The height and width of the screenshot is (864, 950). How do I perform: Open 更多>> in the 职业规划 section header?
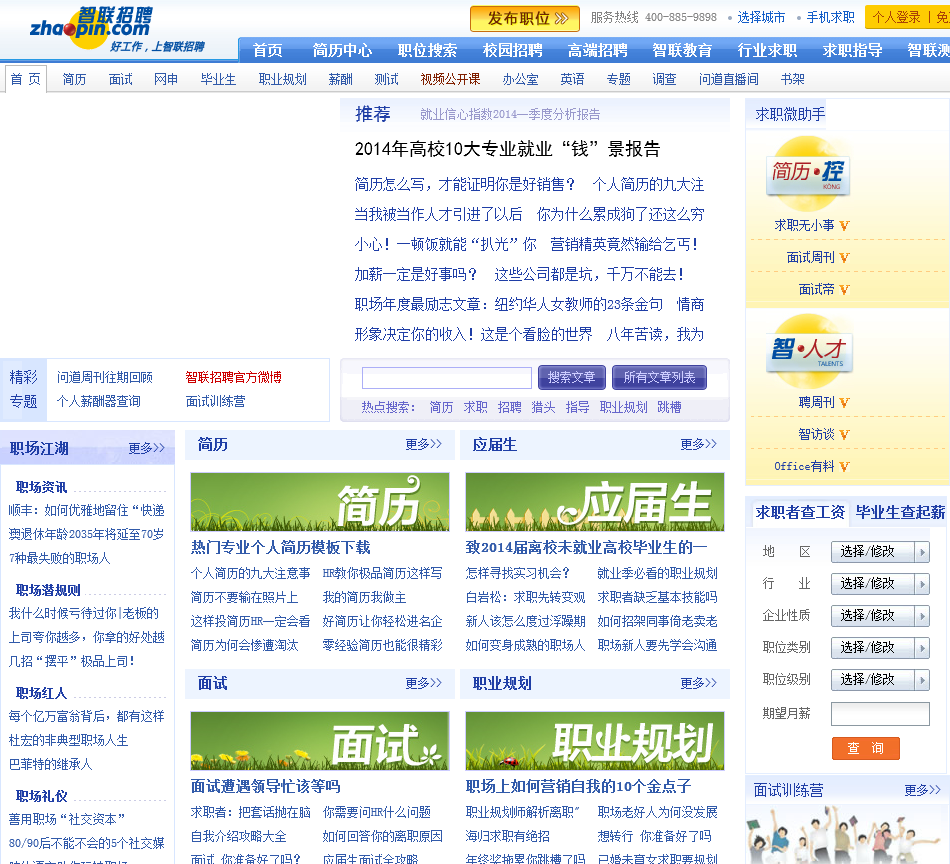(x=699, y=683)
